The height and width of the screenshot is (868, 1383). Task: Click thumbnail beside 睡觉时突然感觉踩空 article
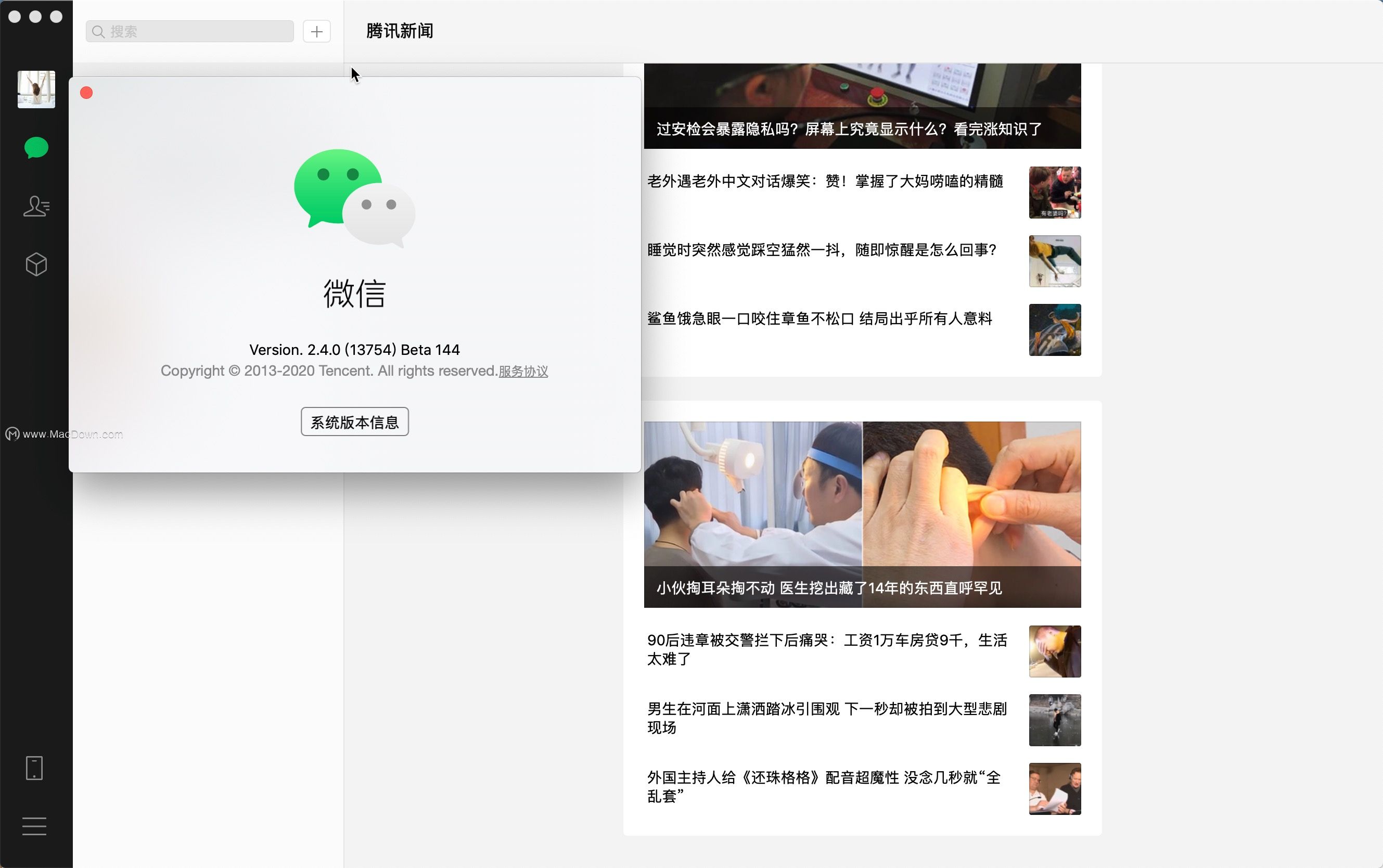pos(1055,261)
